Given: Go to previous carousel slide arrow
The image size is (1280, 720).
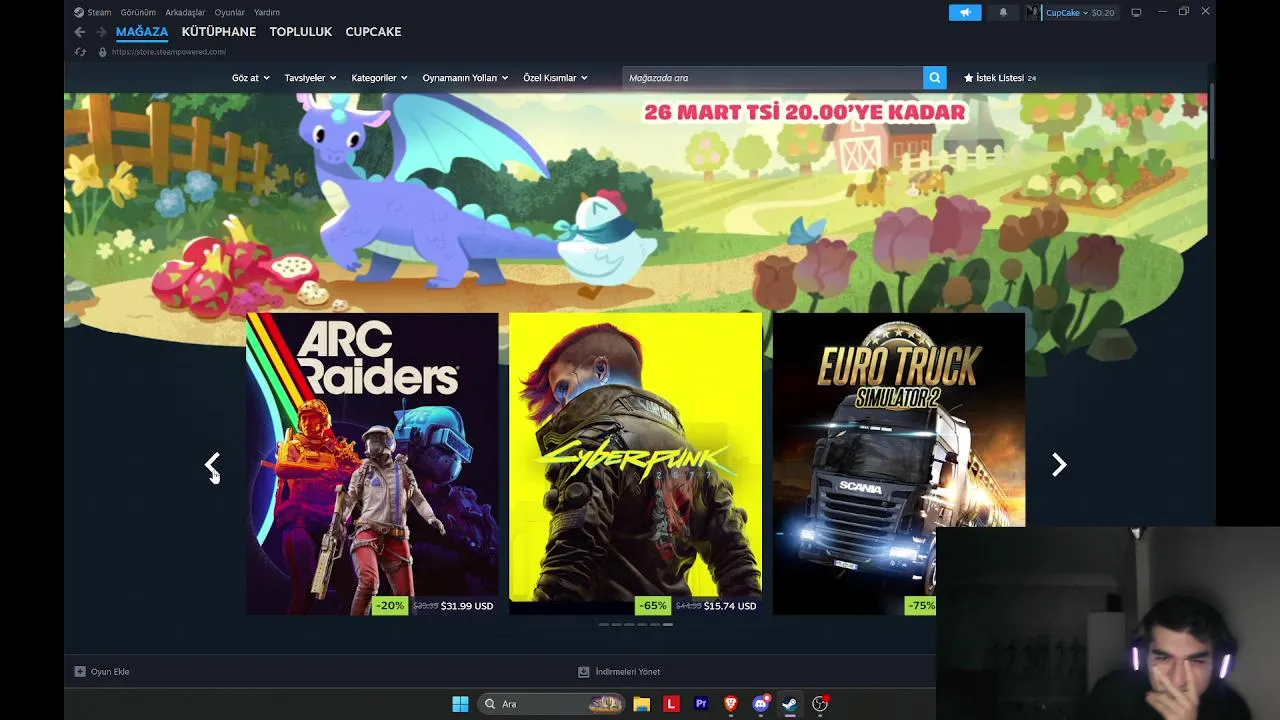Looking at the screenshot, I should click(212, 464).
